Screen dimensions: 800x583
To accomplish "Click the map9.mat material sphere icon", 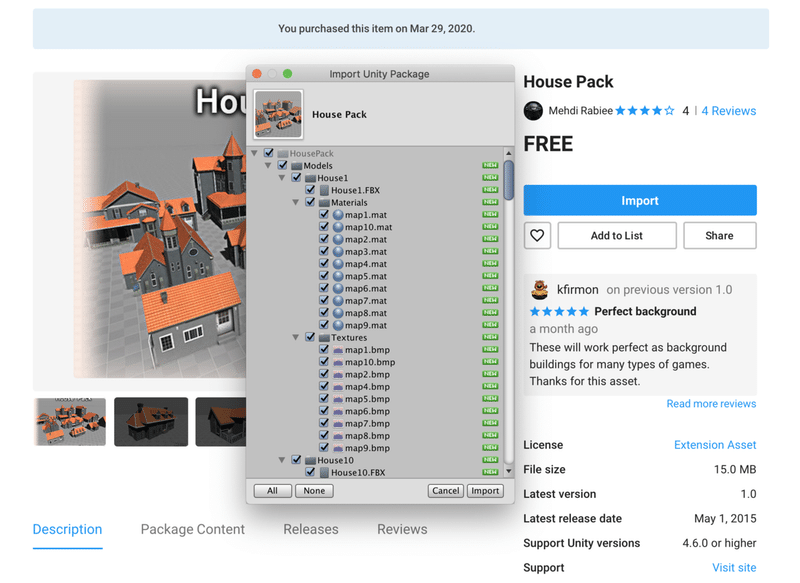I will [338, 325].
